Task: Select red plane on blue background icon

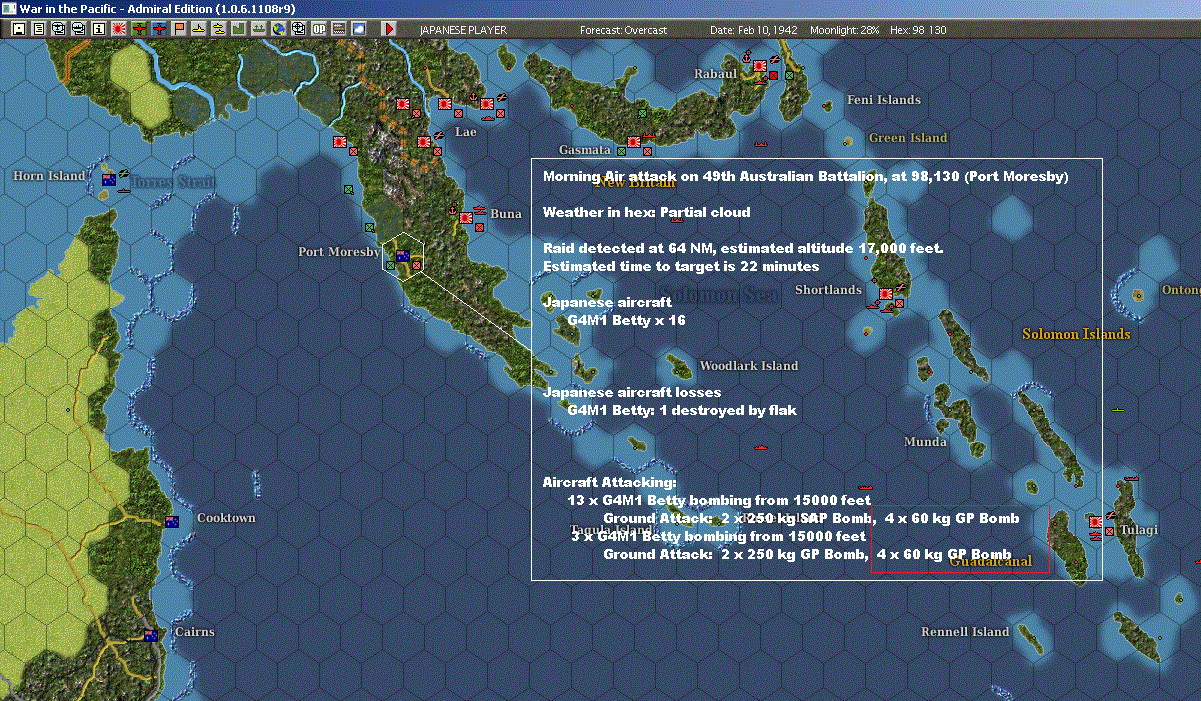Action: click(x=159, y=29)
